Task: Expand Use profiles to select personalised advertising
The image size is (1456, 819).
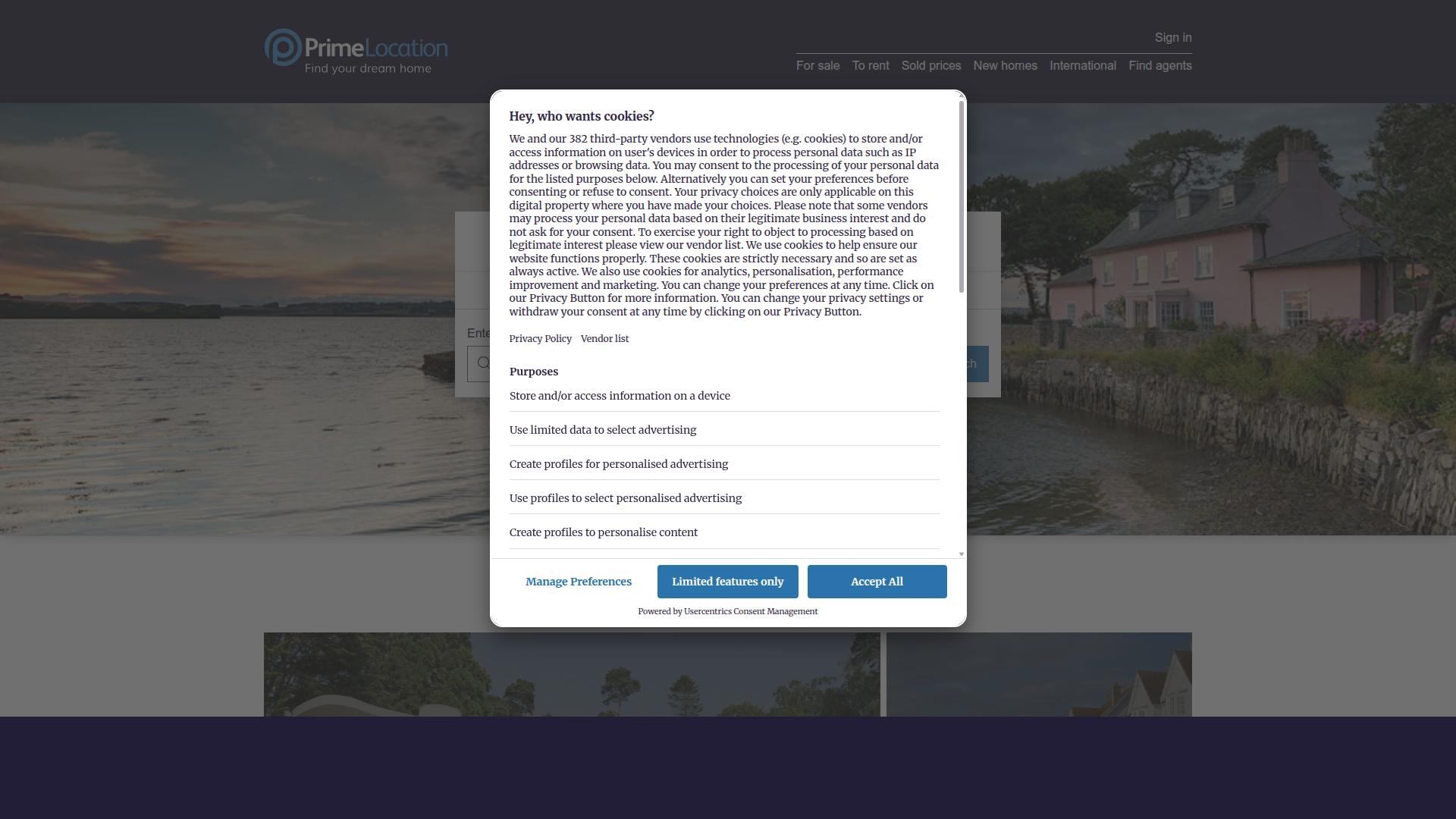Action: [x=724, y=498]
